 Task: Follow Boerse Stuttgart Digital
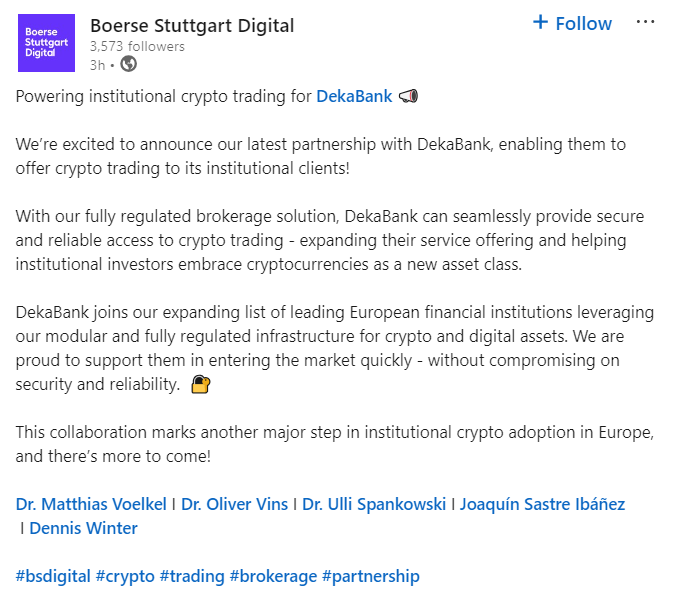tap(572, 23)
